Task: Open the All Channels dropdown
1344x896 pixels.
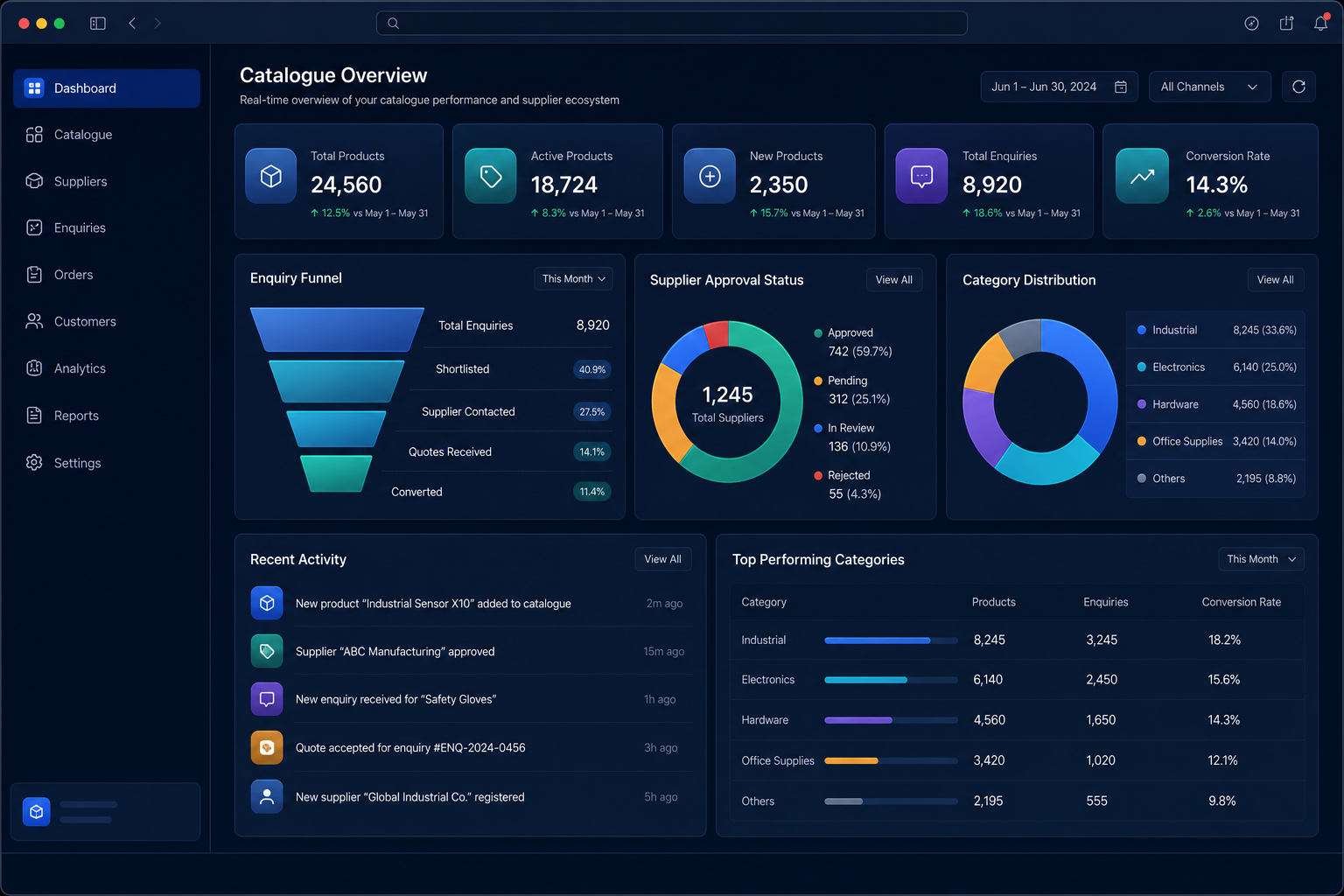Action: (1210, 87)
